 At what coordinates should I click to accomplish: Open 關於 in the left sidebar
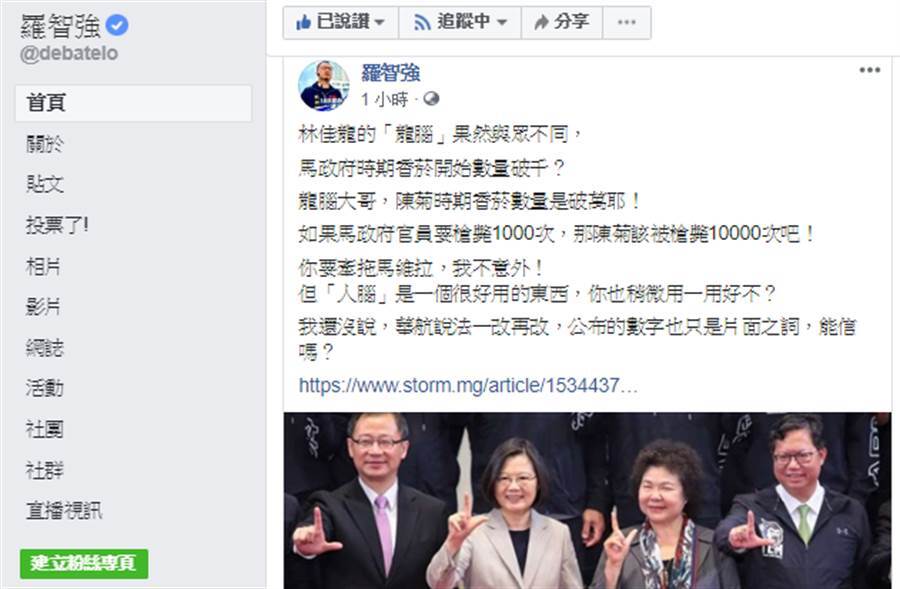point(45,144)
